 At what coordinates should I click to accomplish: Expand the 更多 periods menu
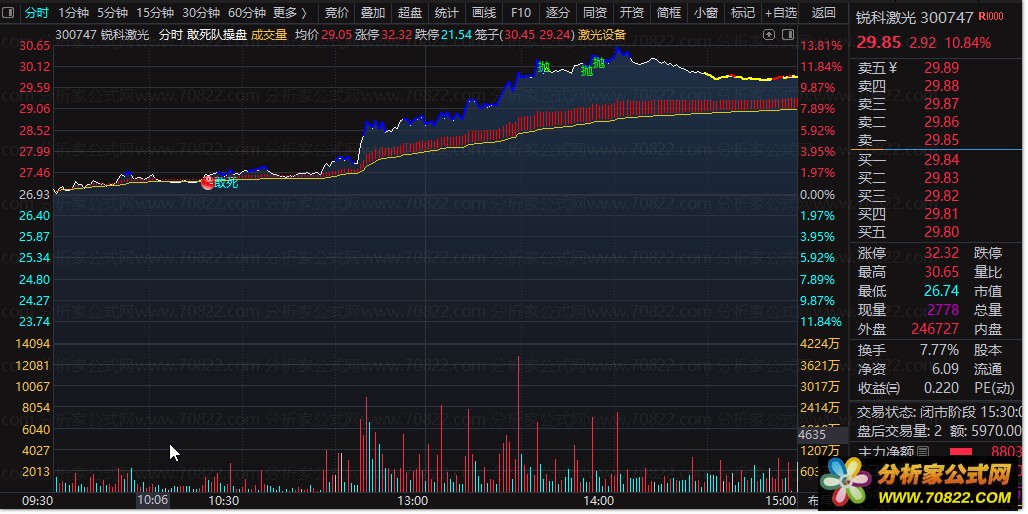290,12
